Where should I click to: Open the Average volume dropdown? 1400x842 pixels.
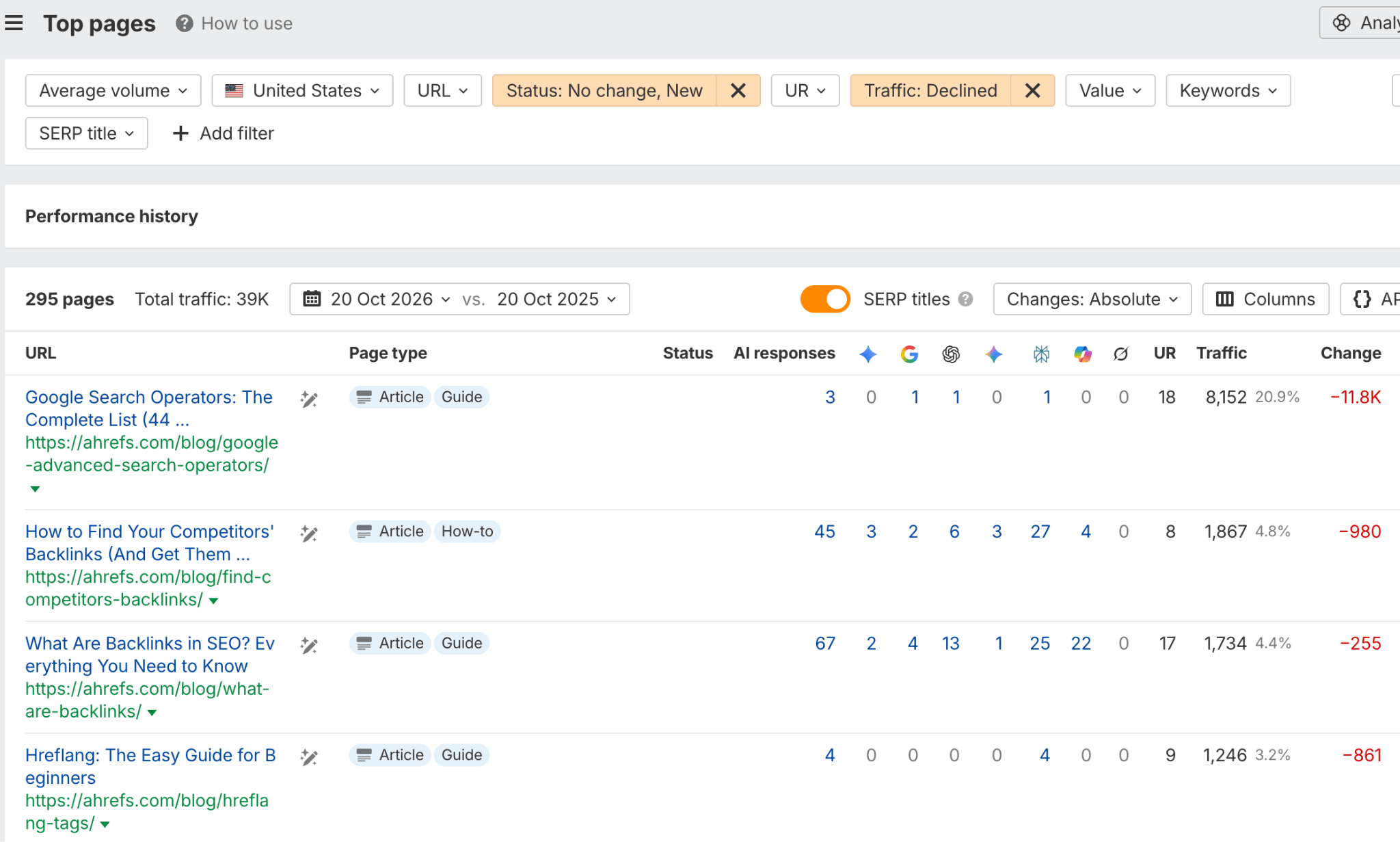[113, 90]
